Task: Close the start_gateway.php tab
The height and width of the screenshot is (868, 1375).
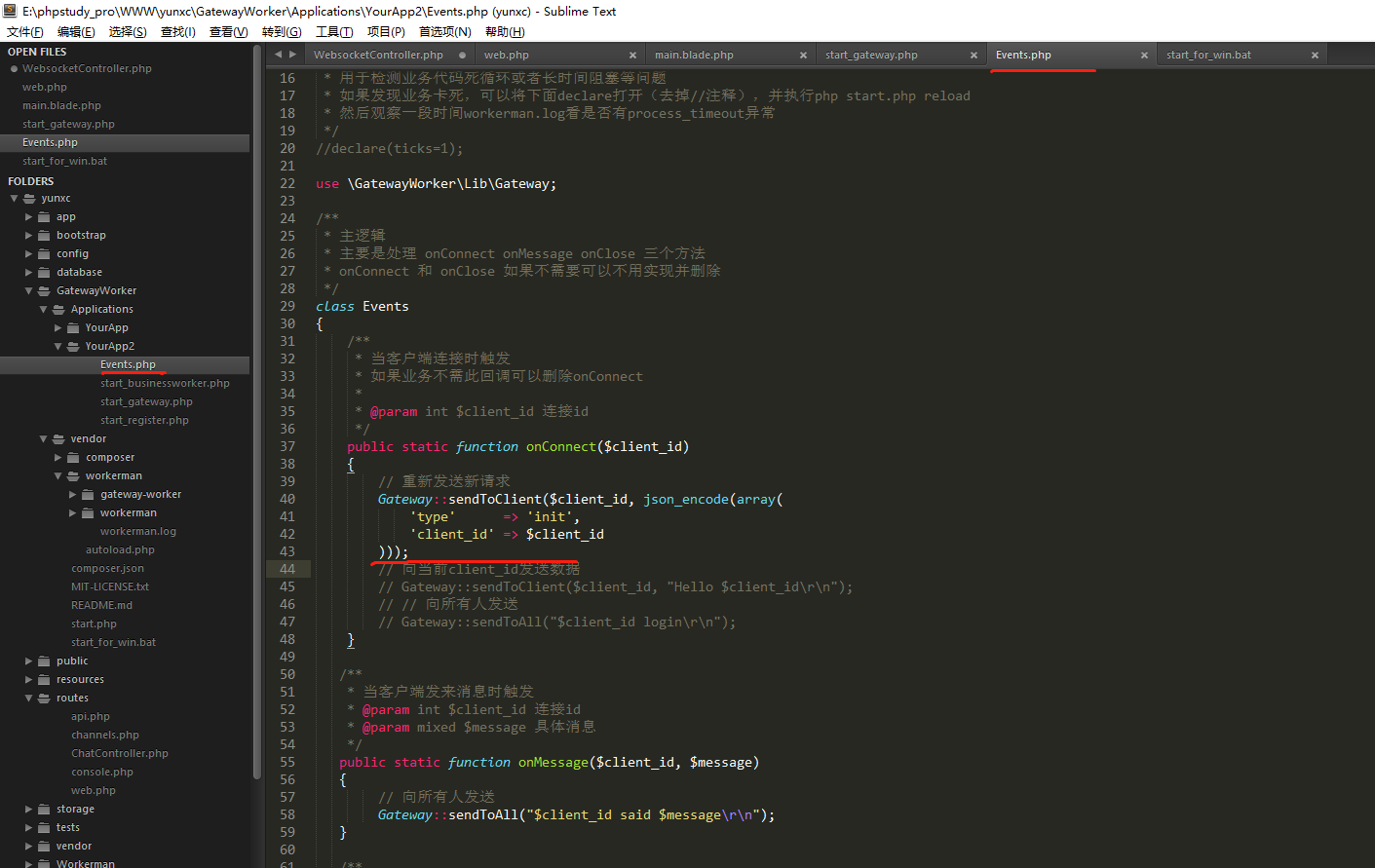Action: tap(974, 56)
